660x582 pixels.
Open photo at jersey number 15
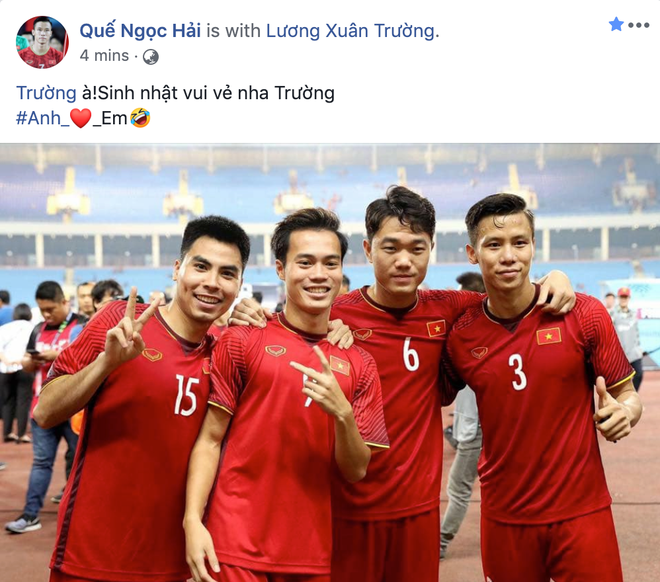[x=186, y=394]
